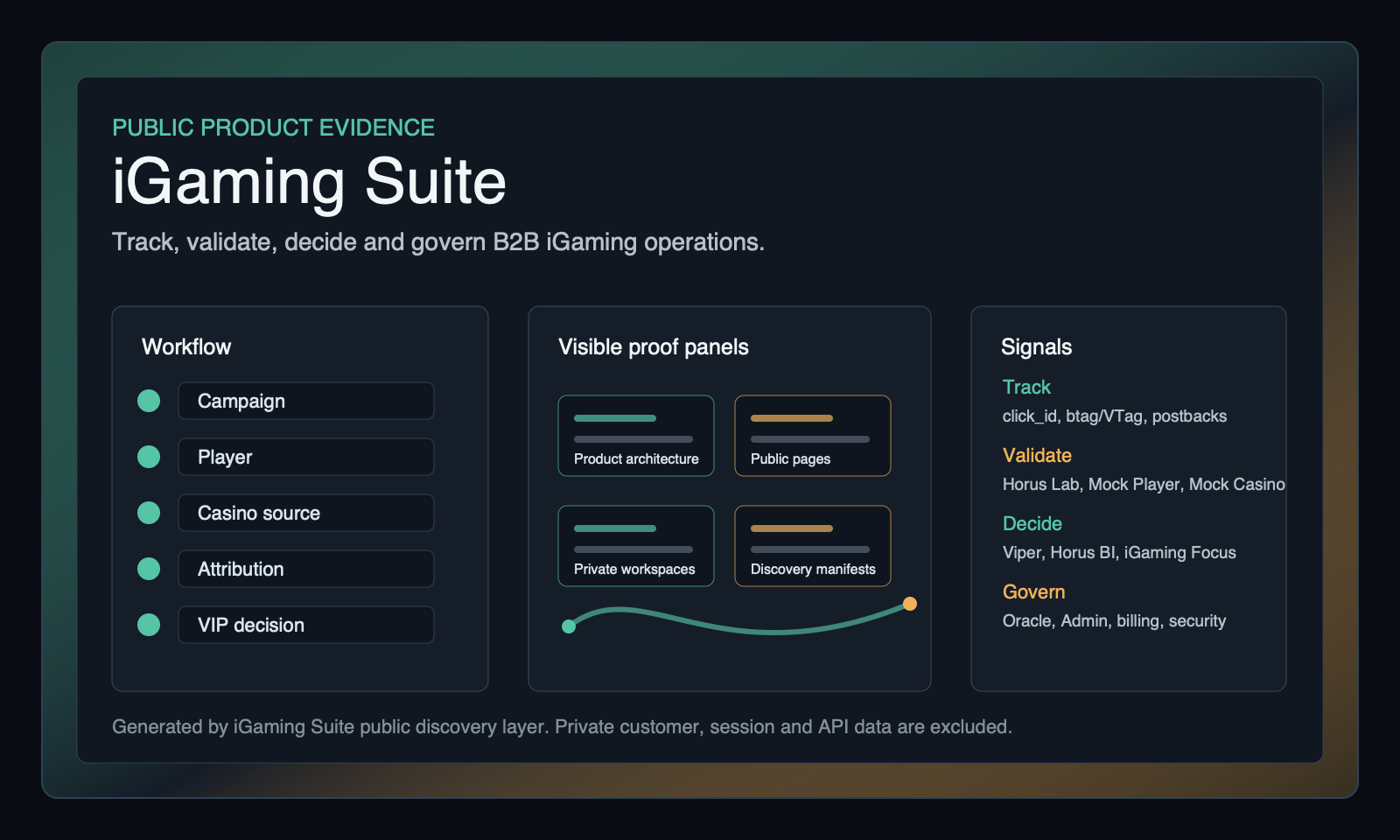
Task: Select the Campaign workflow step
Action: 306,401
